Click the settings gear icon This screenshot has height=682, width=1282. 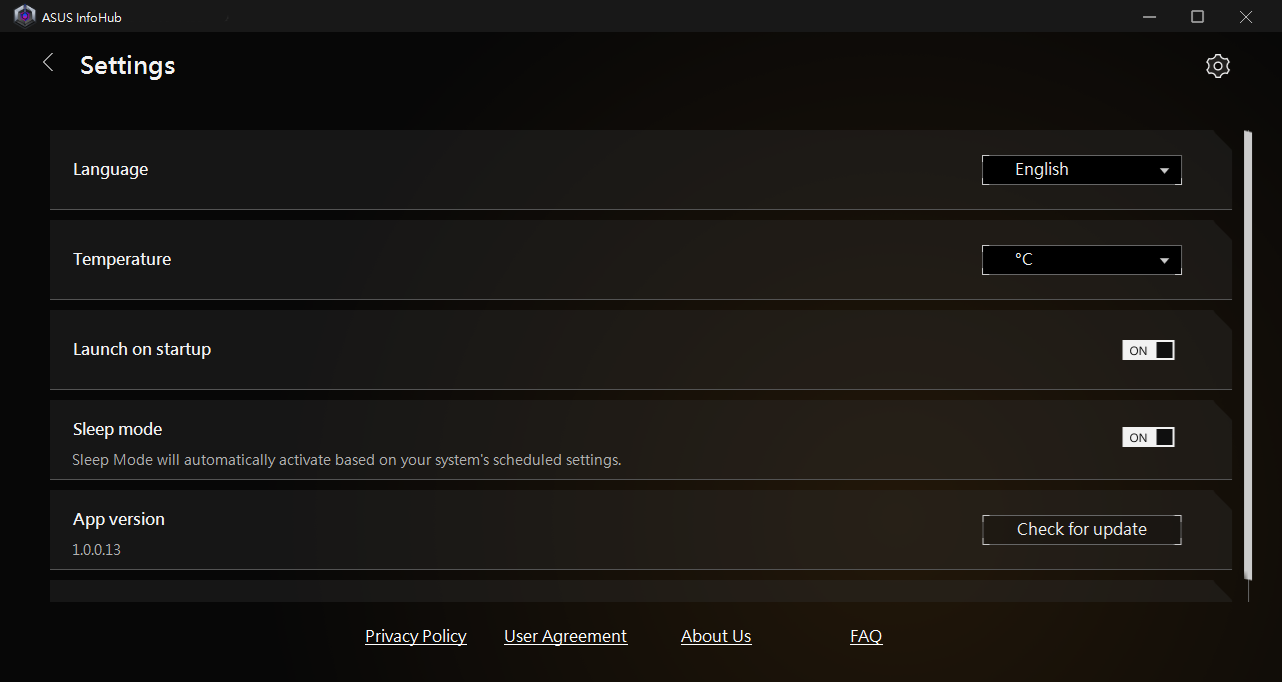[1217, 66]
